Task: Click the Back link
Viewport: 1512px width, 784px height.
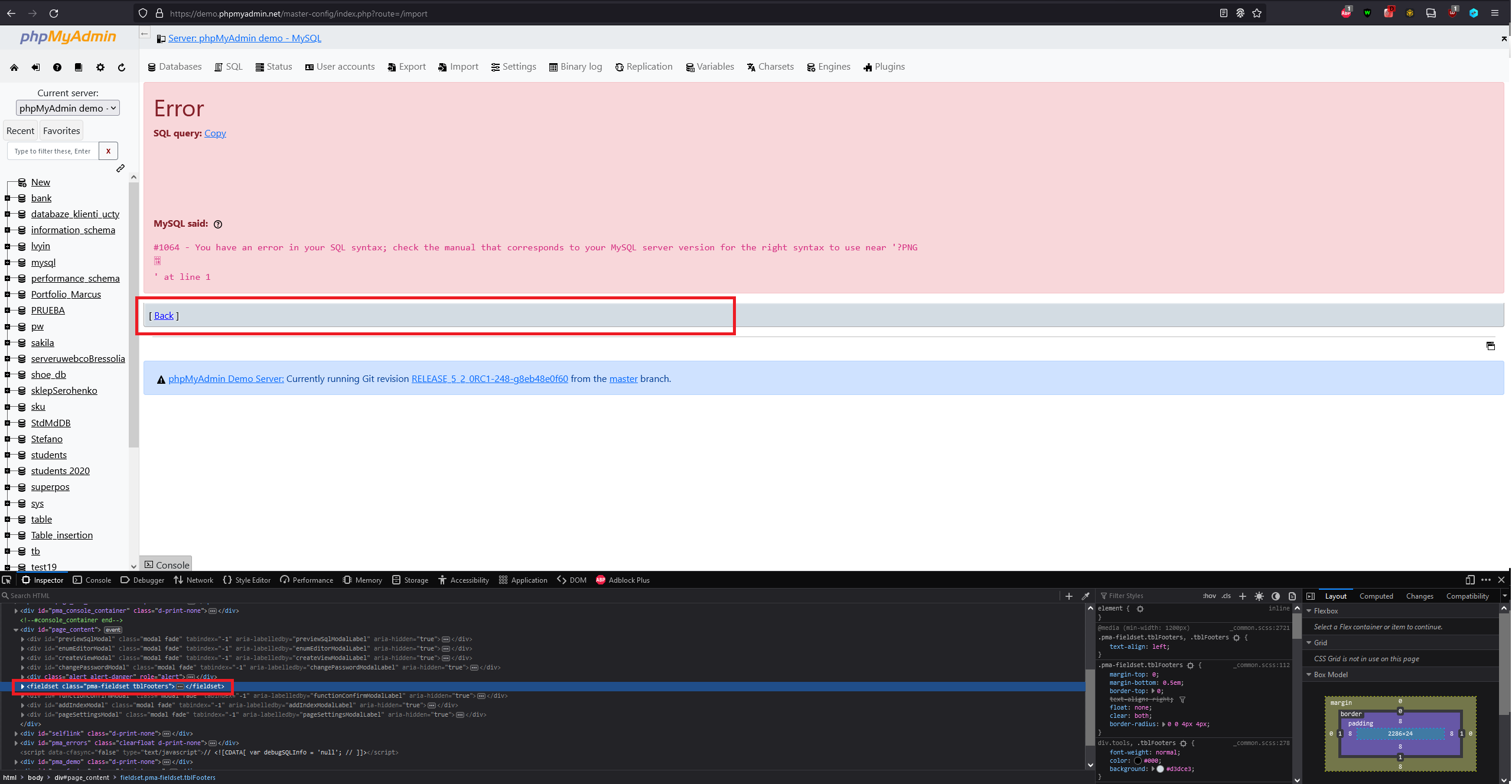Action: click(x=164, y=315)
